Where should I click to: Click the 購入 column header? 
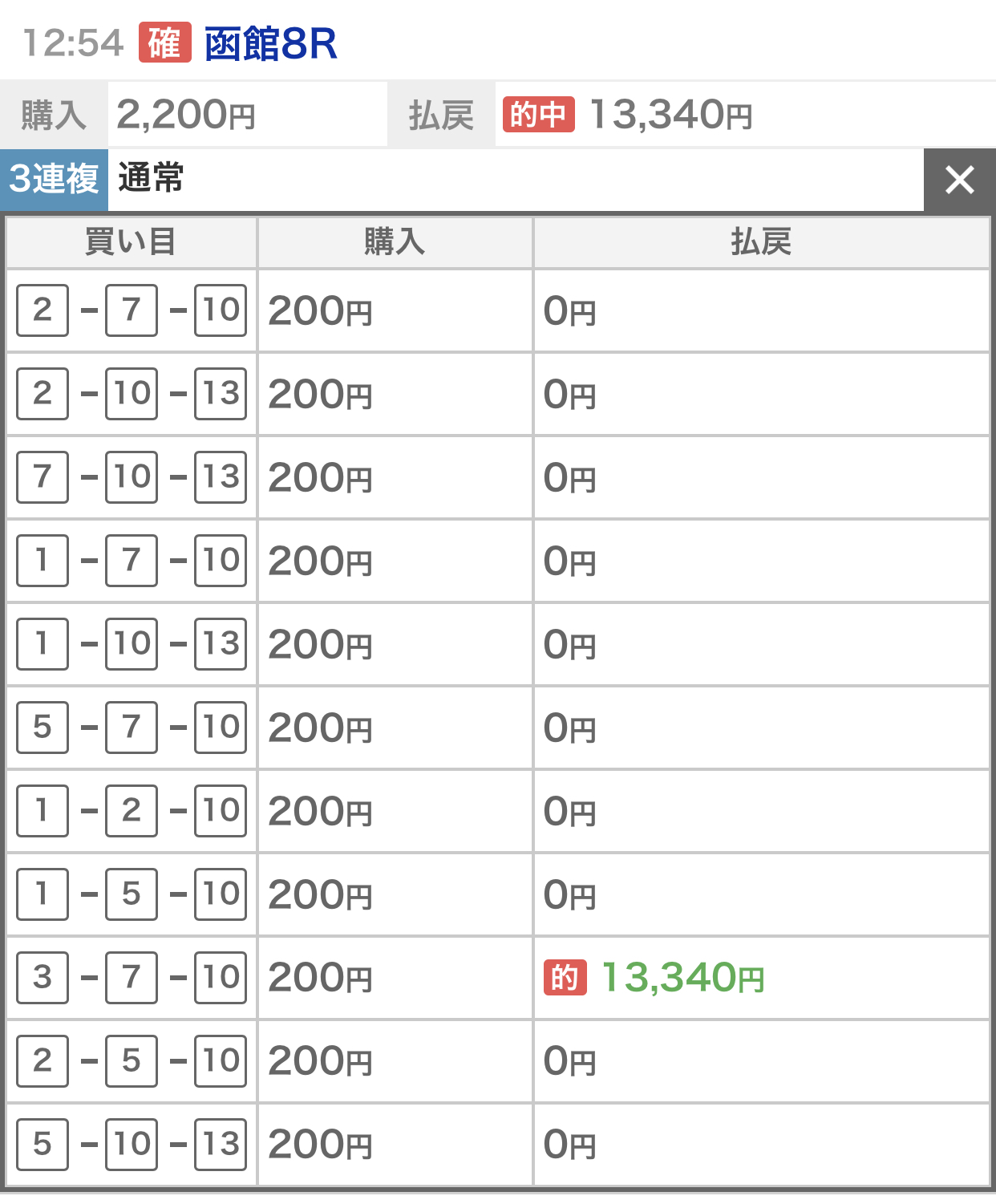[394, 241]
